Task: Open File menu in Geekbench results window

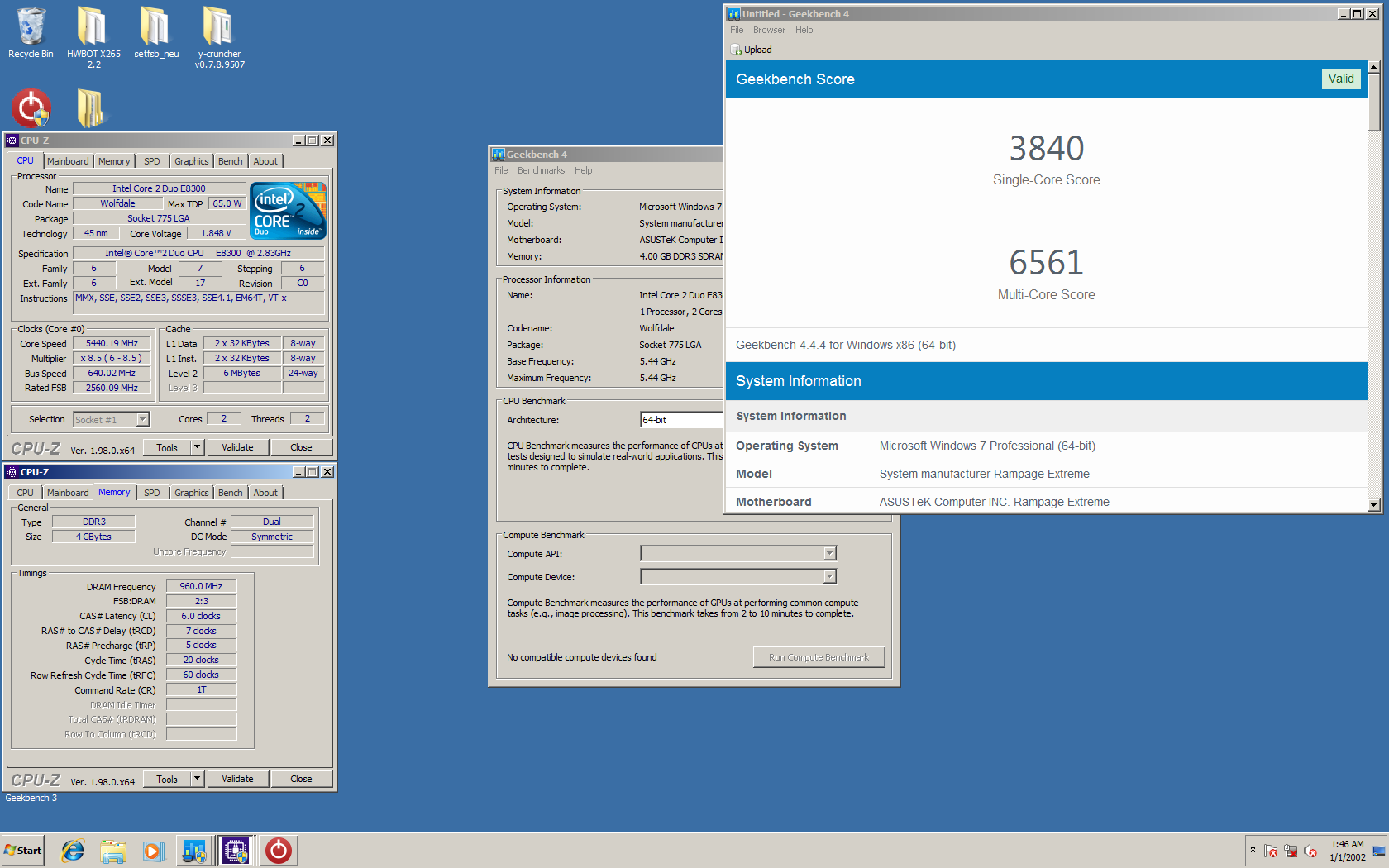Action: point(737,30)
